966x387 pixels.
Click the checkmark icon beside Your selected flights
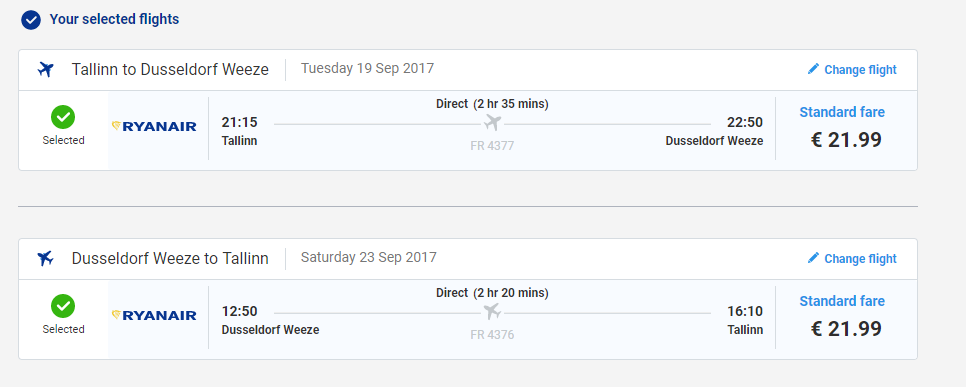pos(31,20)
